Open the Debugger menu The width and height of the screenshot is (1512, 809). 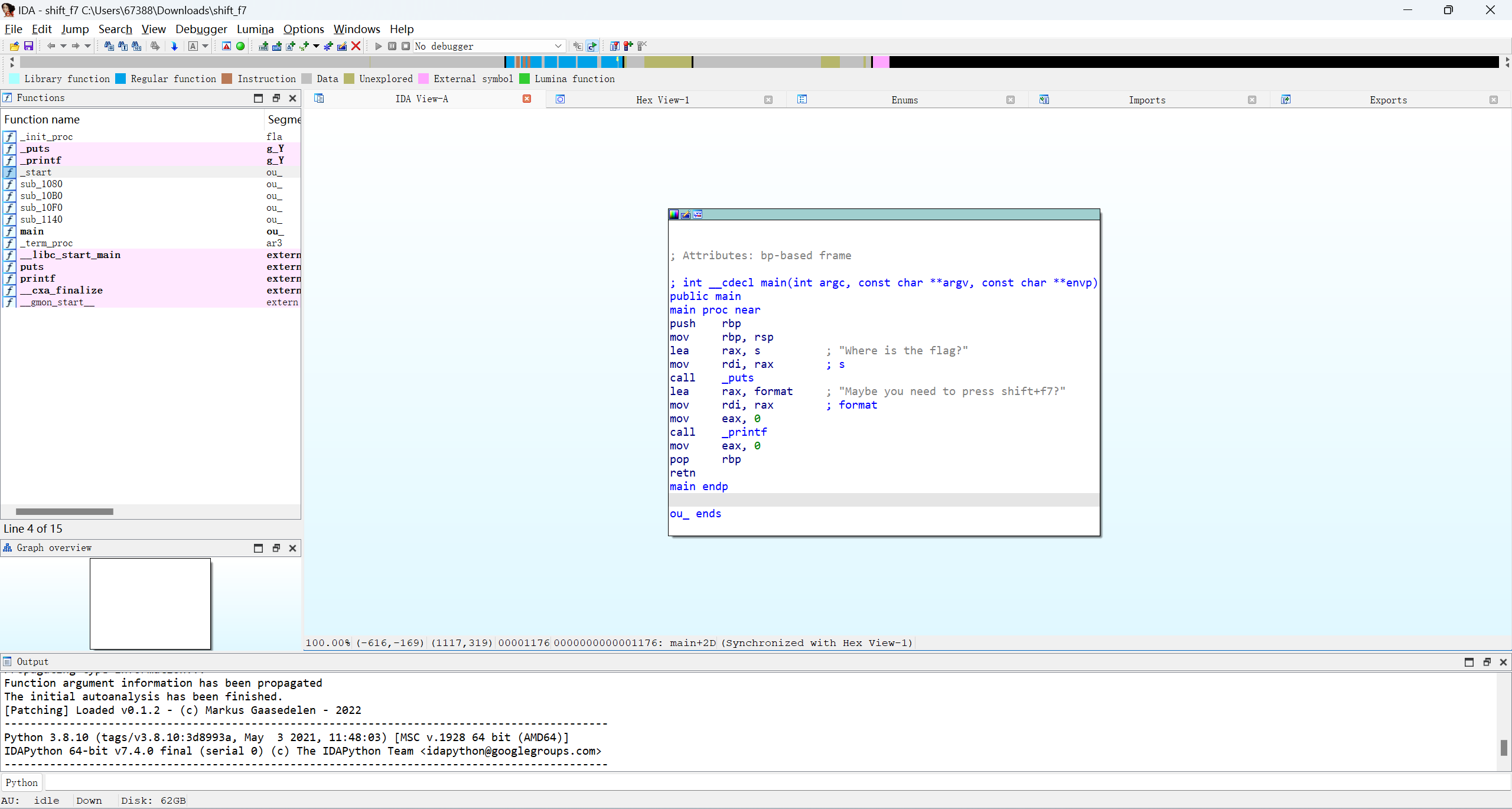point(201,29)
